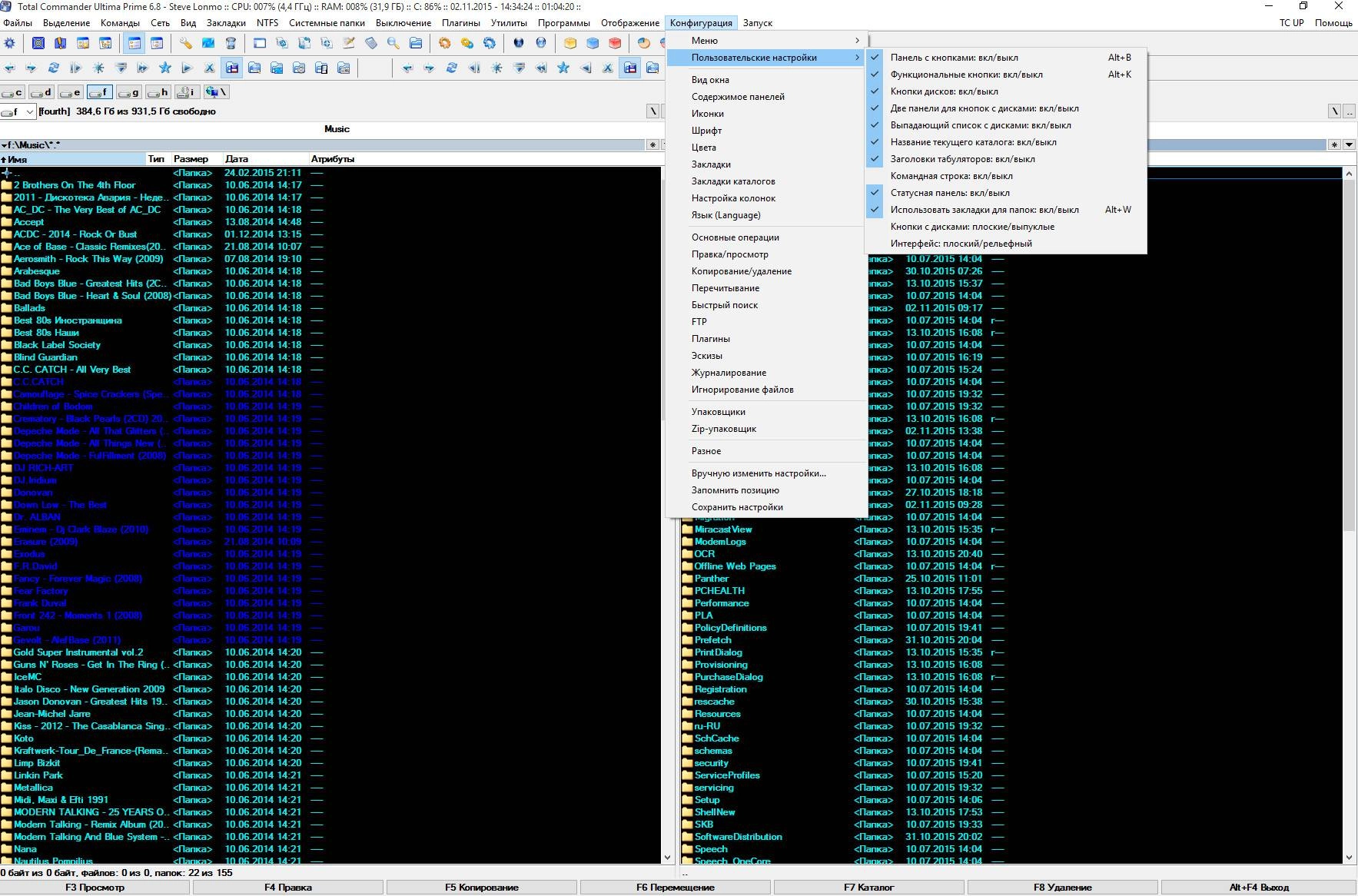1358x896 pixels.
Task: Go back using right panel's back arrow
Action: click(x=407, y=68)
